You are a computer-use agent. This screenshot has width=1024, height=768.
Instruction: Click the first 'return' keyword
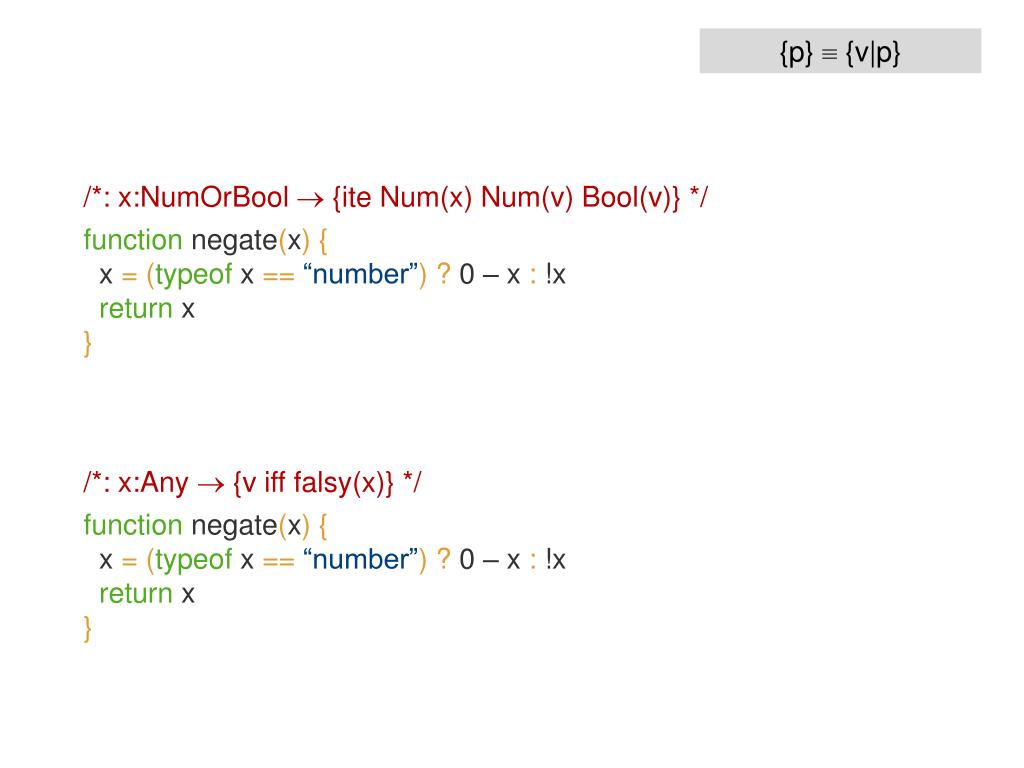(136, 309)
